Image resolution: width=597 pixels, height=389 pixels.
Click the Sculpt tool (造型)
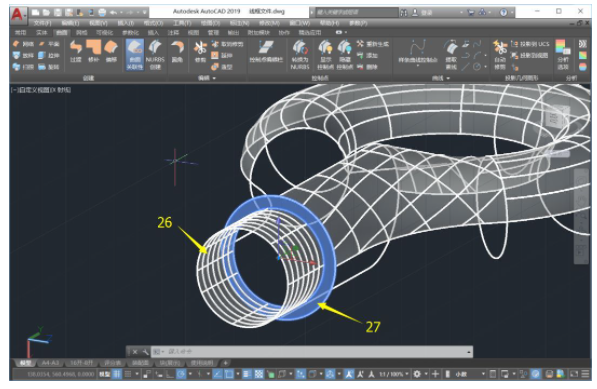pos(222,67)
